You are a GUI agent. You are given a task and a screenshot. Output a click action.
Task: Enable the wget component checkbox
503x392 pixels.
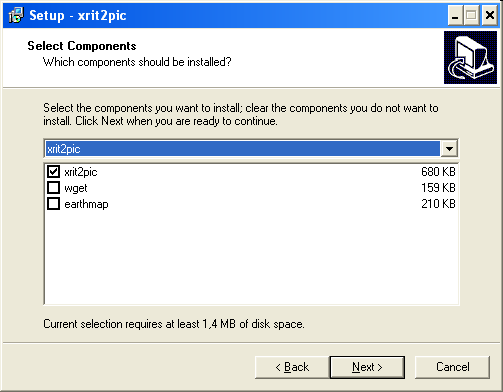53,188
